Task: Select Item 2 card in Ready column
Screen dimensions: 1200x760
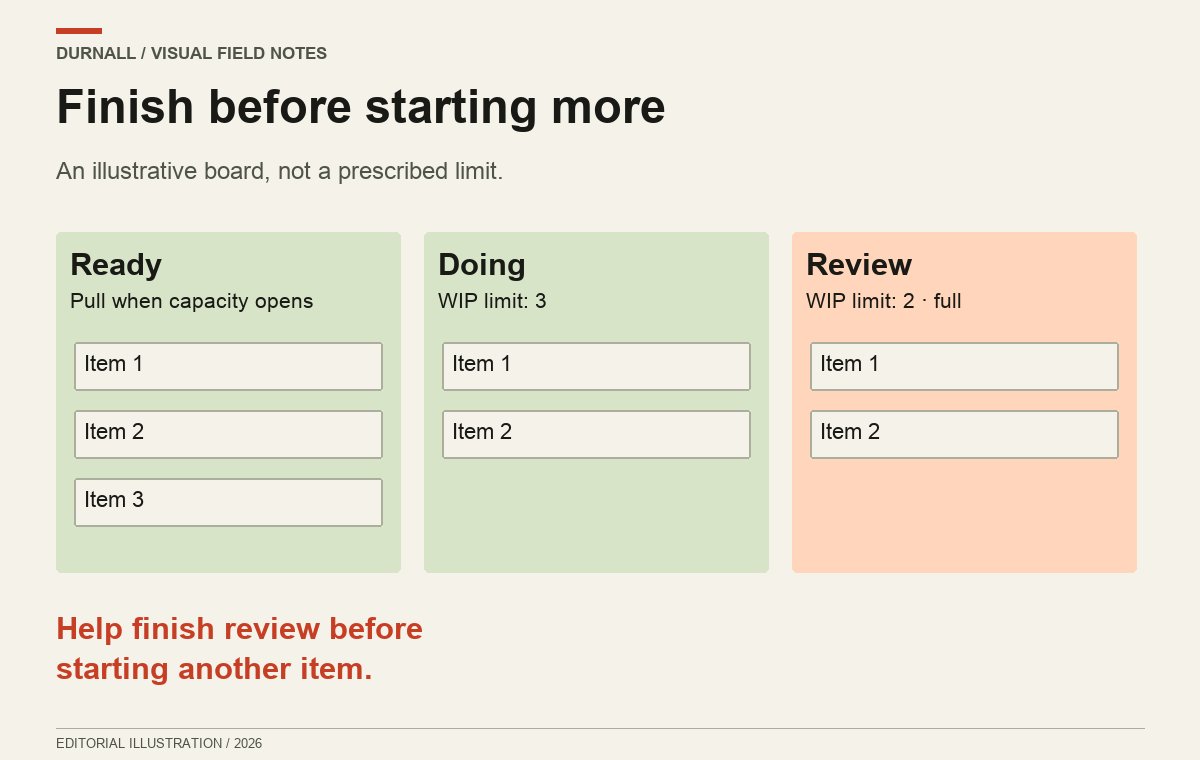Action: click(x=228, y=434)
